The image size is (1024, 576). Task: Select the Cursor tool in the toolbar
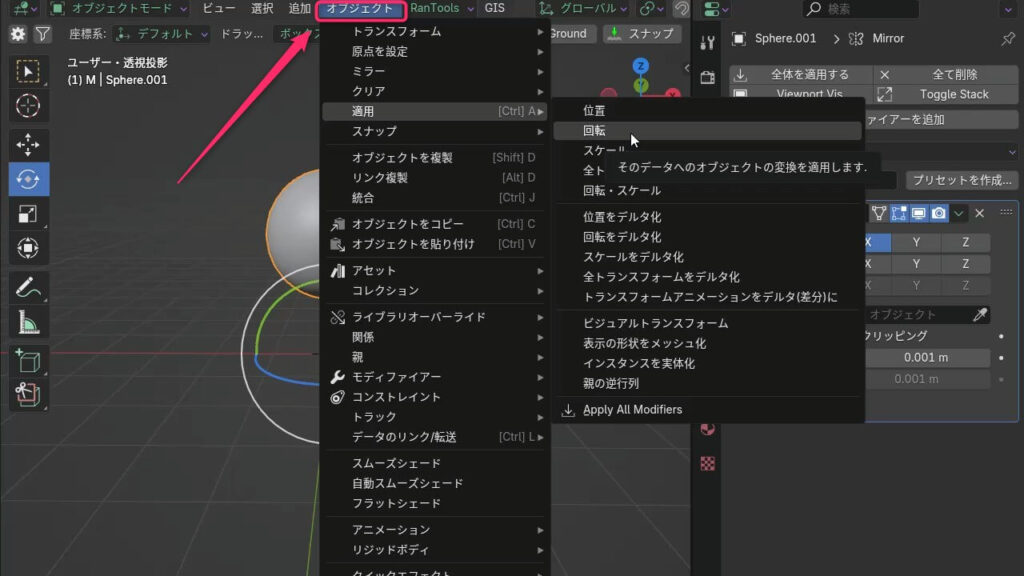click(28, 105)
